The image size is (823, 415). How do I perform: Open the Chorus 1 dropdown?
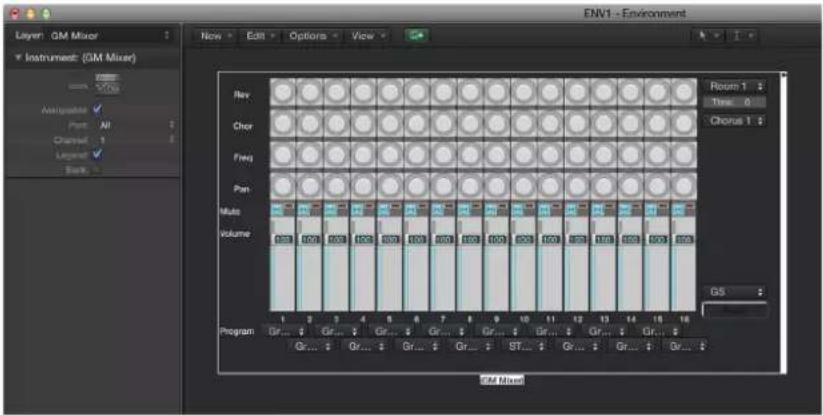(735, 121)
